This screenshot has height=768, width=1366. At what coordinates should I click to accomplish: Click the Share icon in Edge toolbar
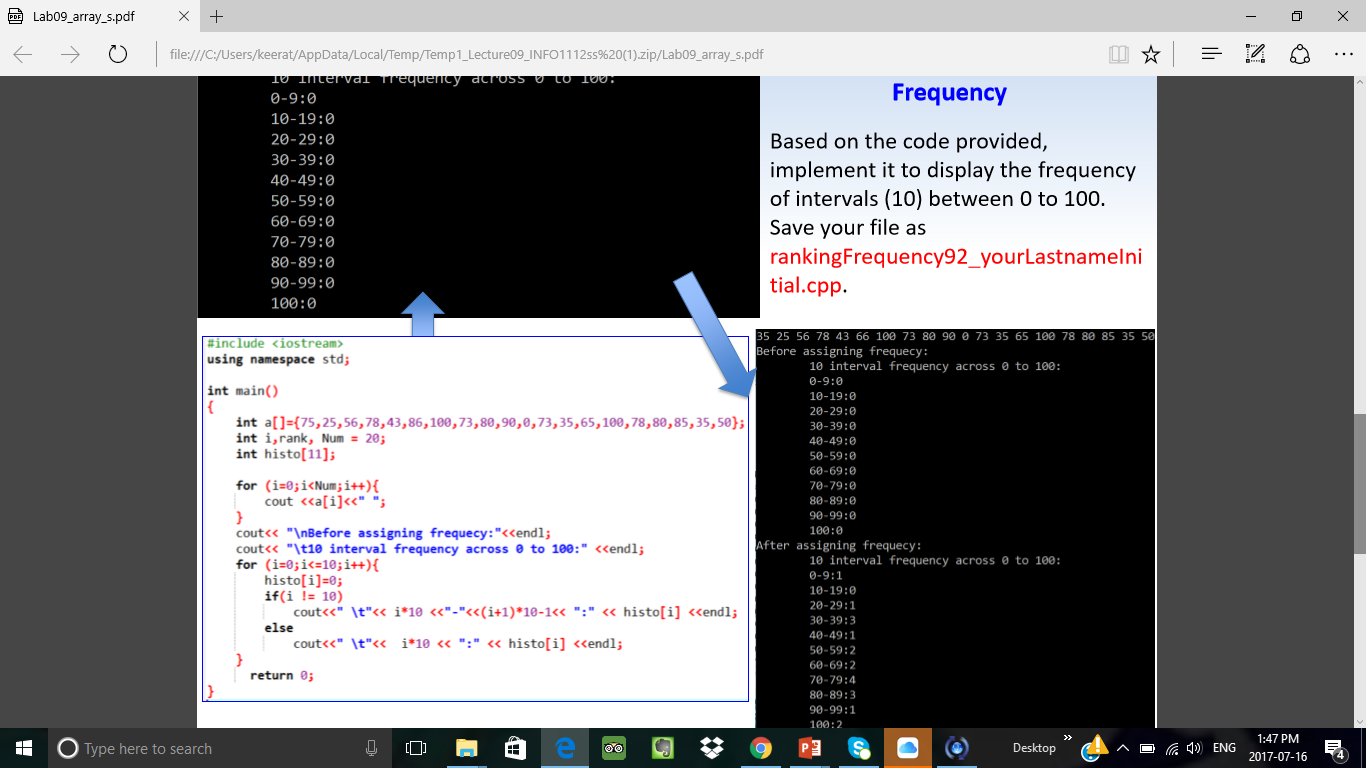tap(1299, 54)
